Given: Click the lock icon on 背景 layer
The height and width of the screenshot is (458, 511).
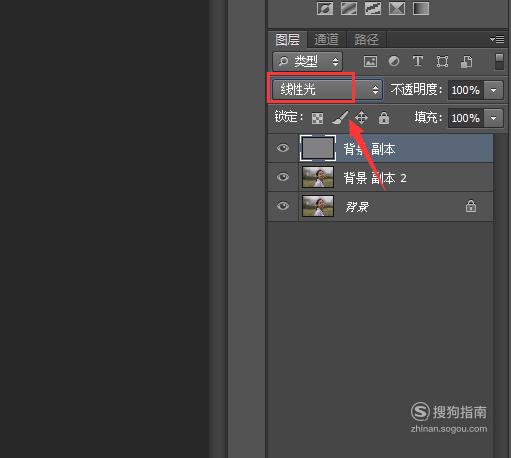Looking at the screenshot, I should (x=471, y=206).
